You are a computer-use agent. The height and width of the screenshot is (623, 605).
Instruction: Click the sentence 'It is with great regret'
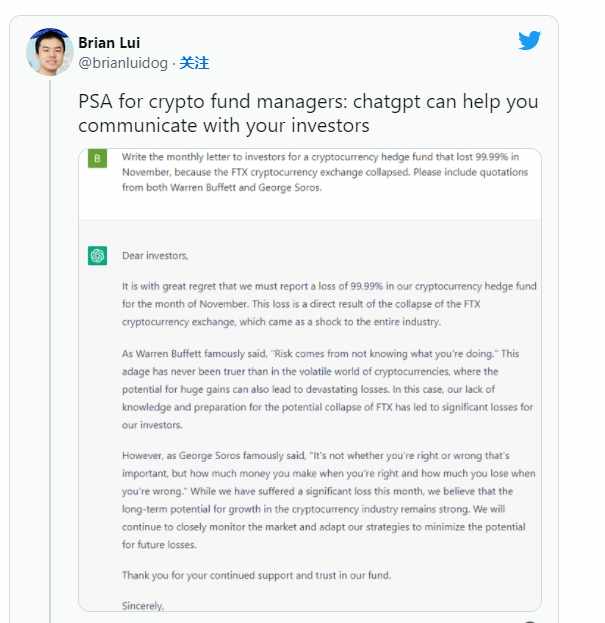(329, 286)
